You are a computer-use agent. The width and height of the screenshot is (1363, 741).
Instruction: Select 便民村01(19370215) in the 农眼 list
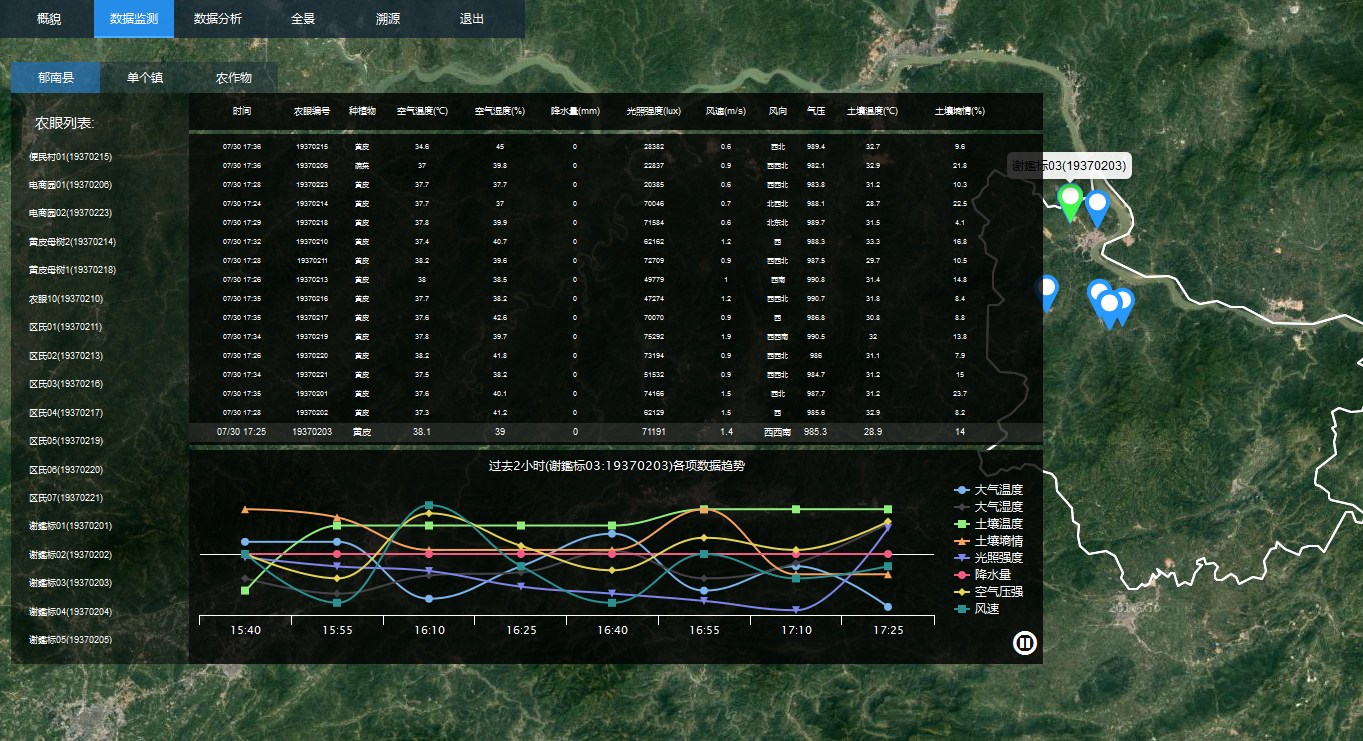coord(70,157)
